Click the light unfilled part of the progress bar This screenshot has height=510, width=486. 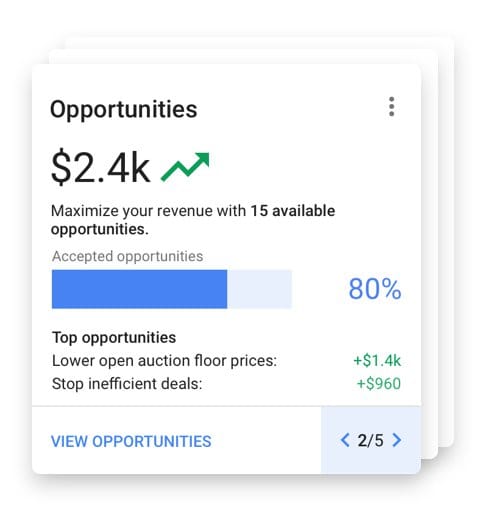point(259,289)
